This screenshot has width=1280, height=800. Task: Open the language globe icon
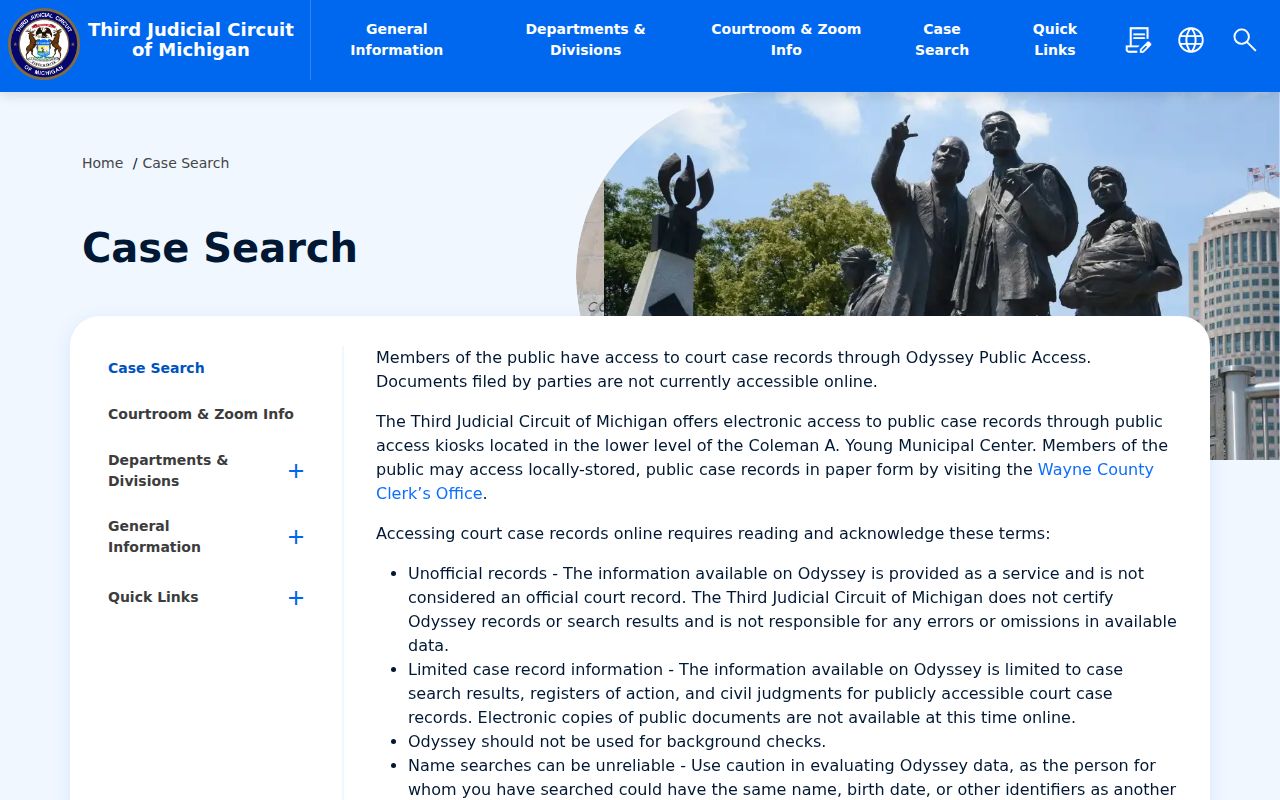pyautogui.click(x=1191, y=40)
